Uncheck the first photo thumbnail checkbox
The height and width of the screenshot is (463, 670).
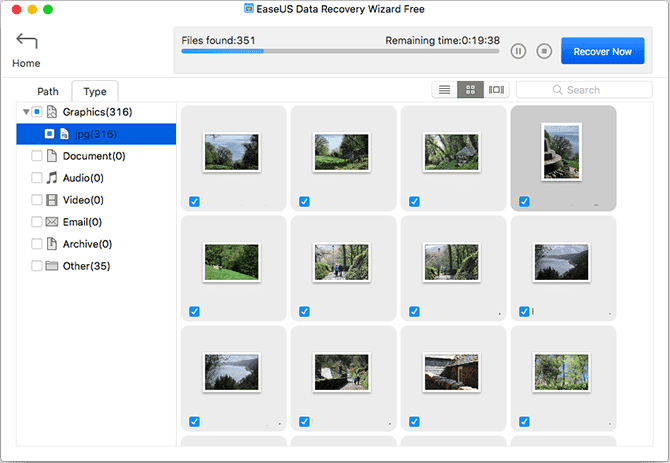click(194, 201)
